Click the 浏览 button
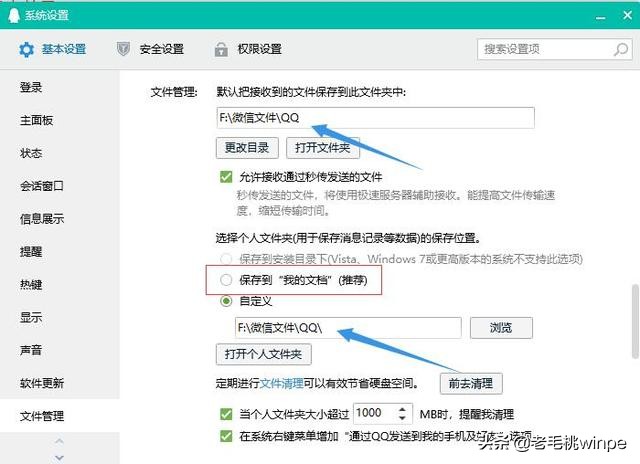 (501, 328)
